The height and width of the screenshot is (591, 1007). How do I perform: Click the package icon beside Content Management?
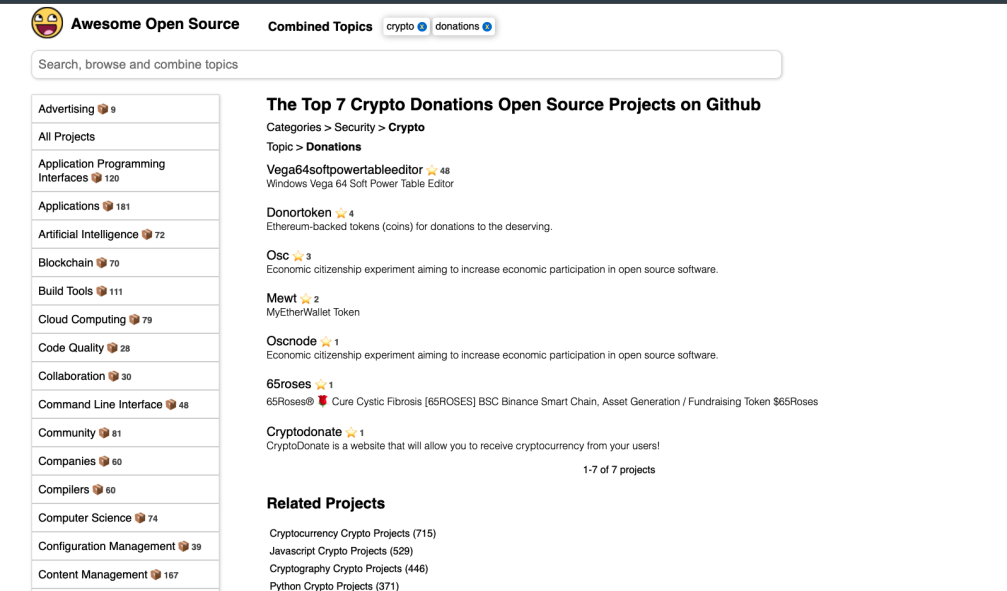coord(155,574)
